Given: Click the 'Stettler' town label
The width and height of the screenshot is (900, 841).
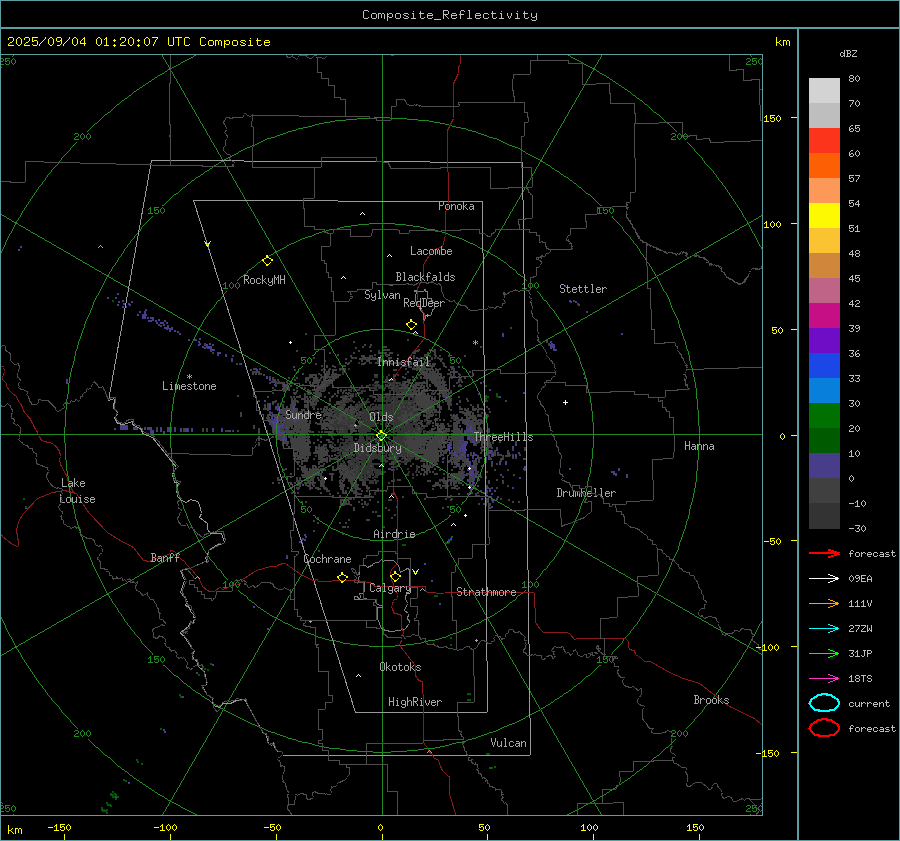Looking at the screenshot, I should (583, 289).
